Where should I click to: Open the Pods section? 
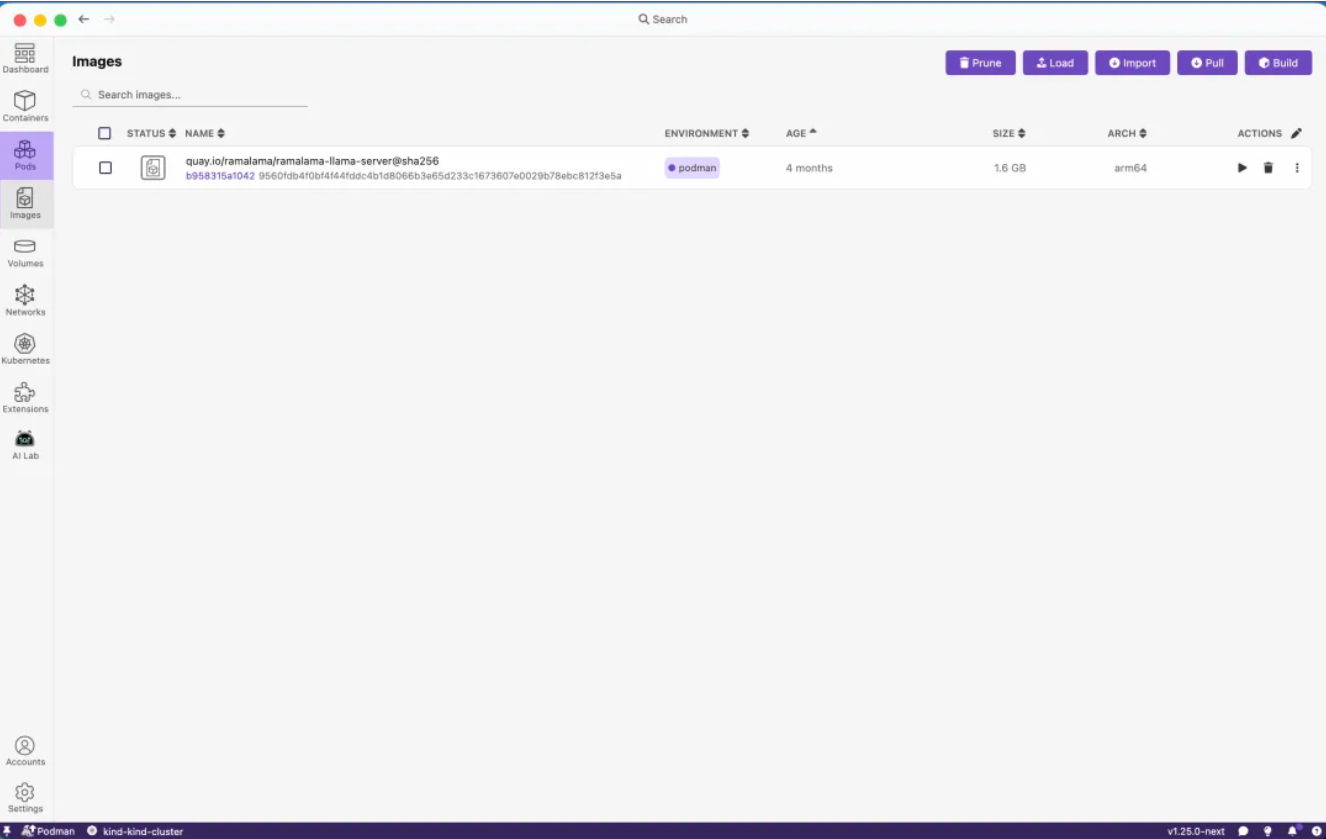coord(25,155)
